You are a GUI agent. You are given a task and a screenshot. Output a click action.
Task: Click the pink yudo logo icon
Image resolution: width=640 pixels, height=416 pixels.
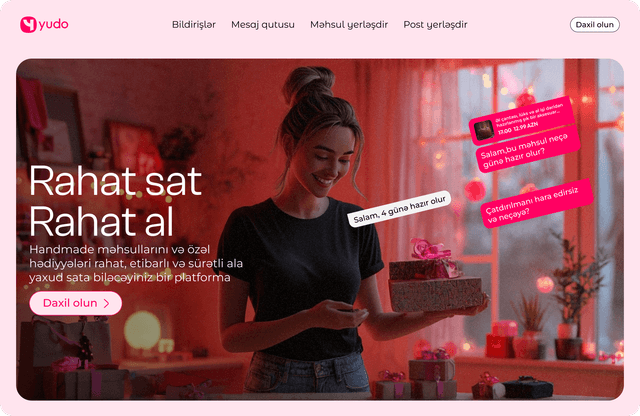pyautogui.click(x=28, y=24)
